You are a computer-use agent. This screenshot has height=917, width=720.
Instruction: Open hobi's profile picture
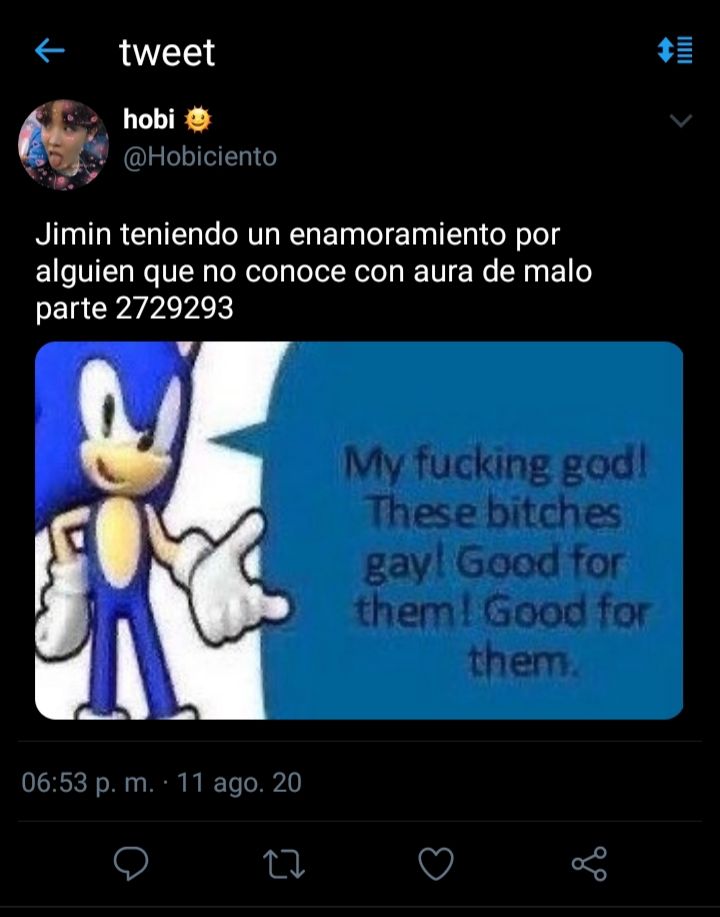pos(63,144)
